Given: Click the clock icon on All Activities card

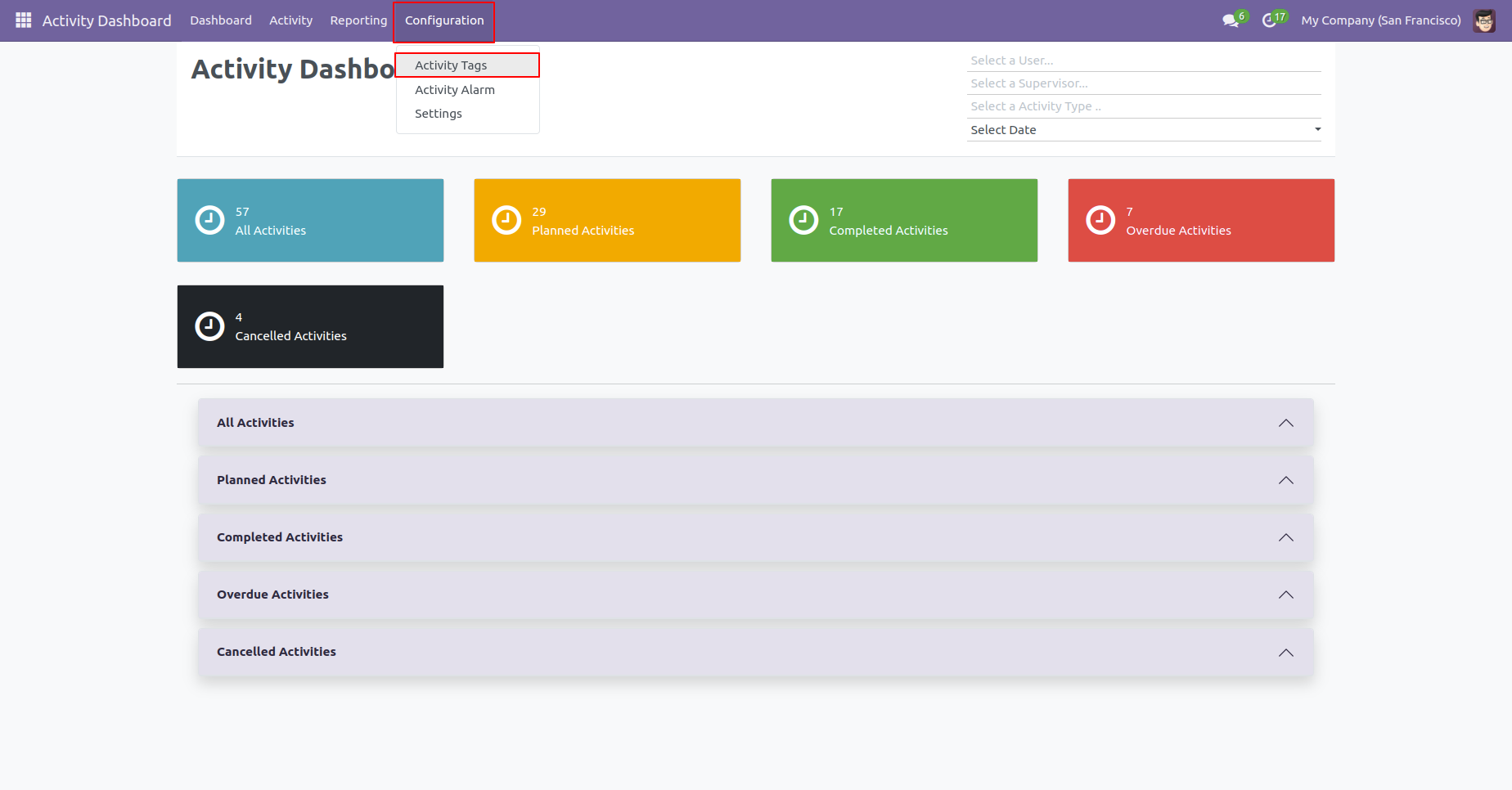Looking at the screenshot, I should pos(209,220).
